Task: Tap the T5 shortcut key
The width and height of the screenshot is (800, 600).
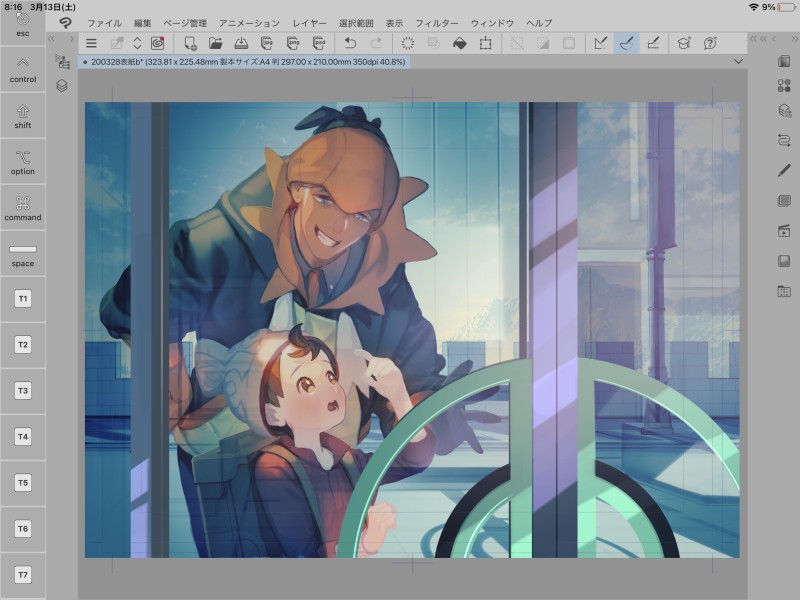Action: pos(23,483)
